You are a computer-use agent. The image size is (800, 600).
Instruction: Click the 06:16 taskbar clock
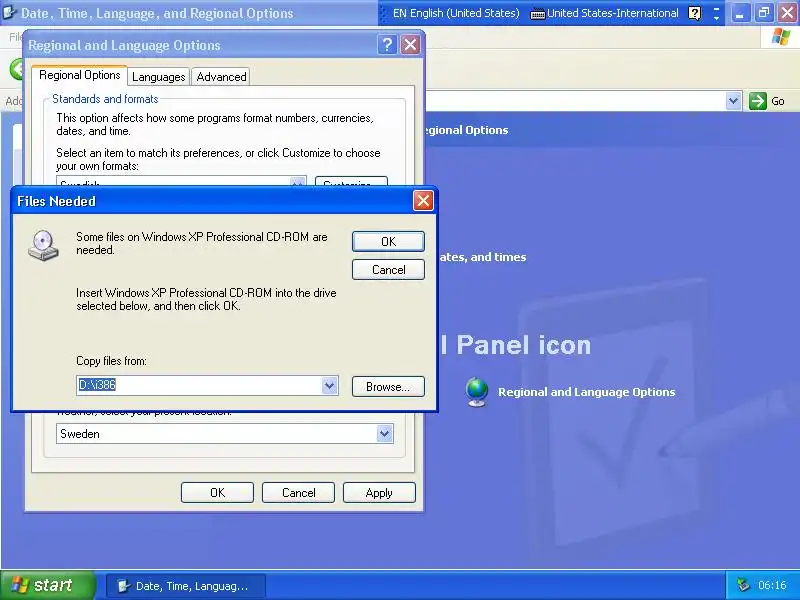click(x=772, y=585)
